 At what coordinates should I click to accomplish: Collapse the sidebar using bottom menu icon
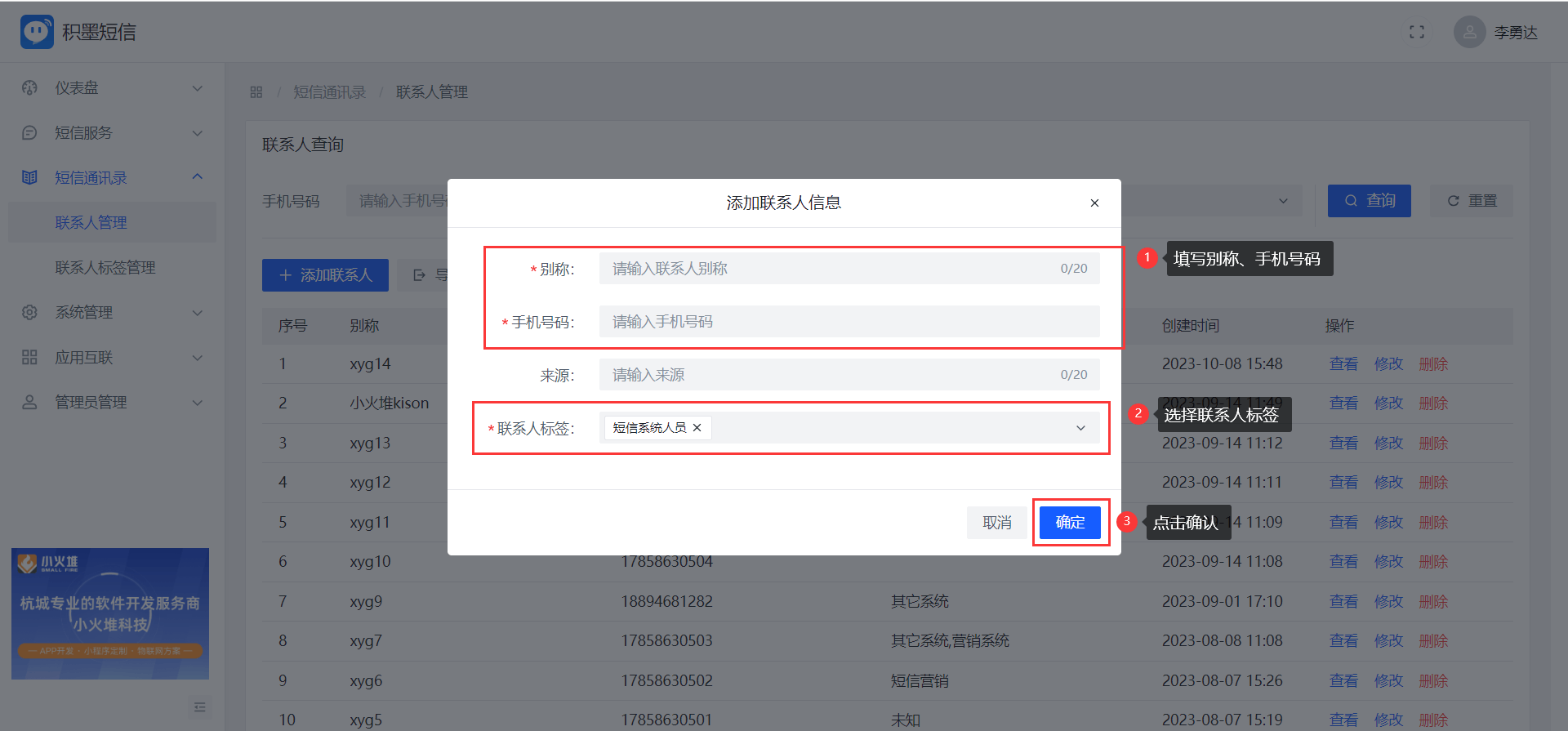199,707
